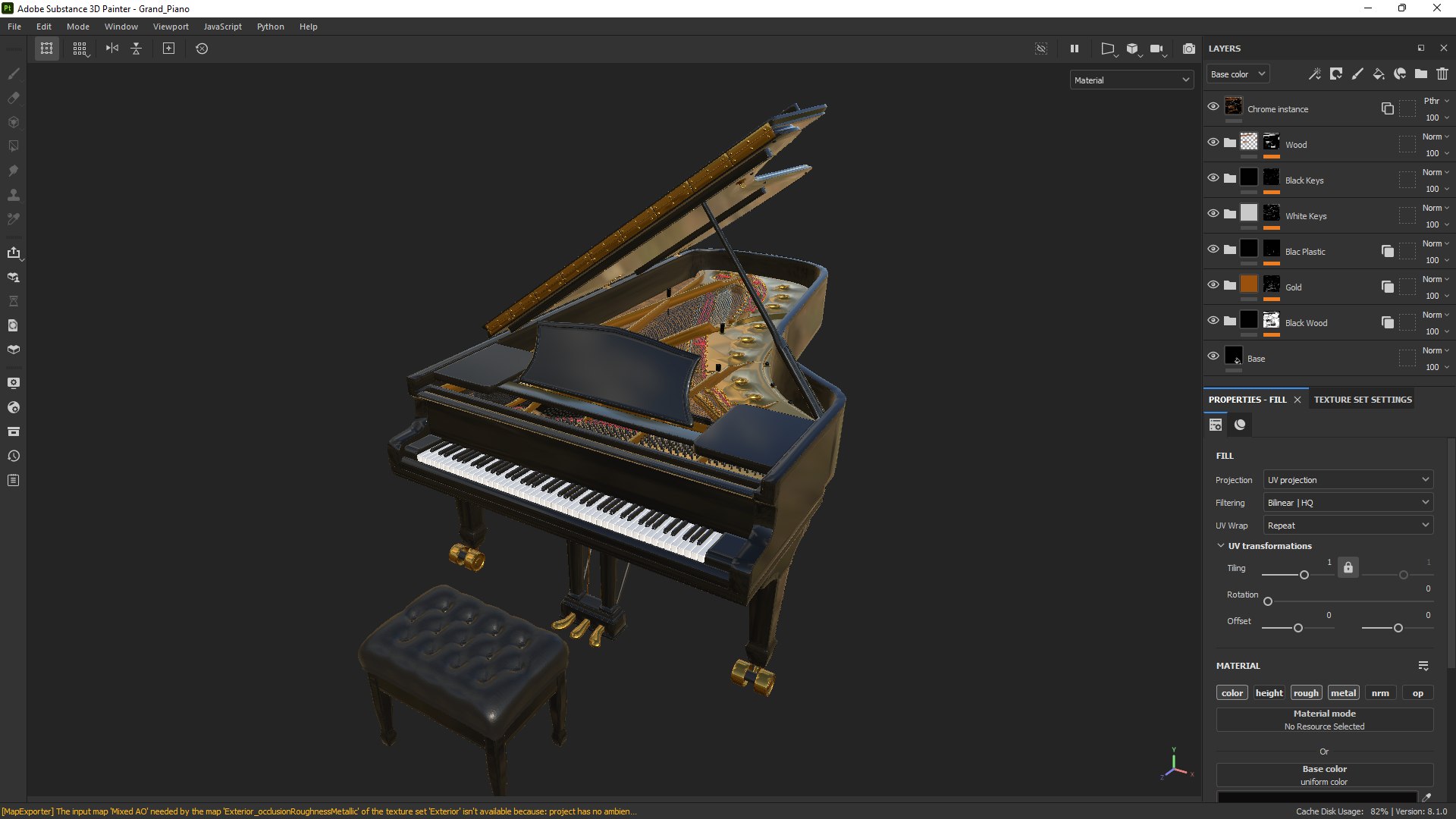Toggle the tiling lock button

click(x=1348, y=567)
